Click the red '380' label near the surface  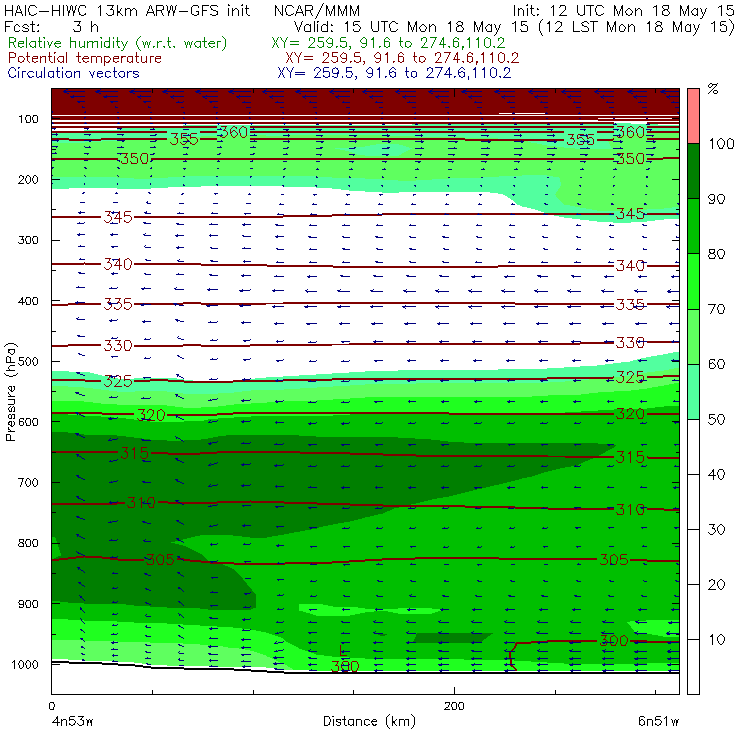pyautogui.click(x=345, y=666)
